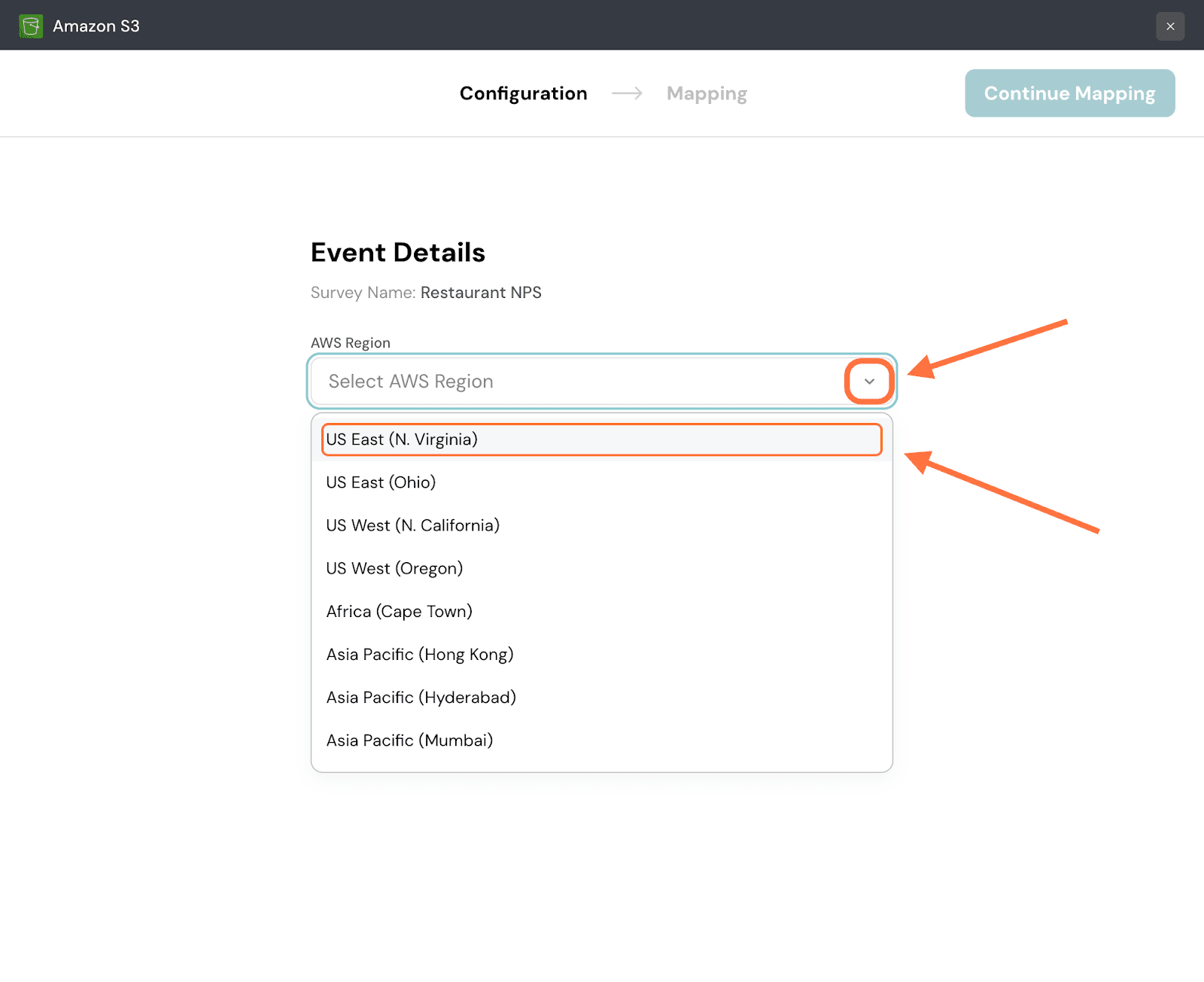Select the US West (Oregon) region
Image resolution: width=1204 pixels, height=982 pixels.
(394, 568)
